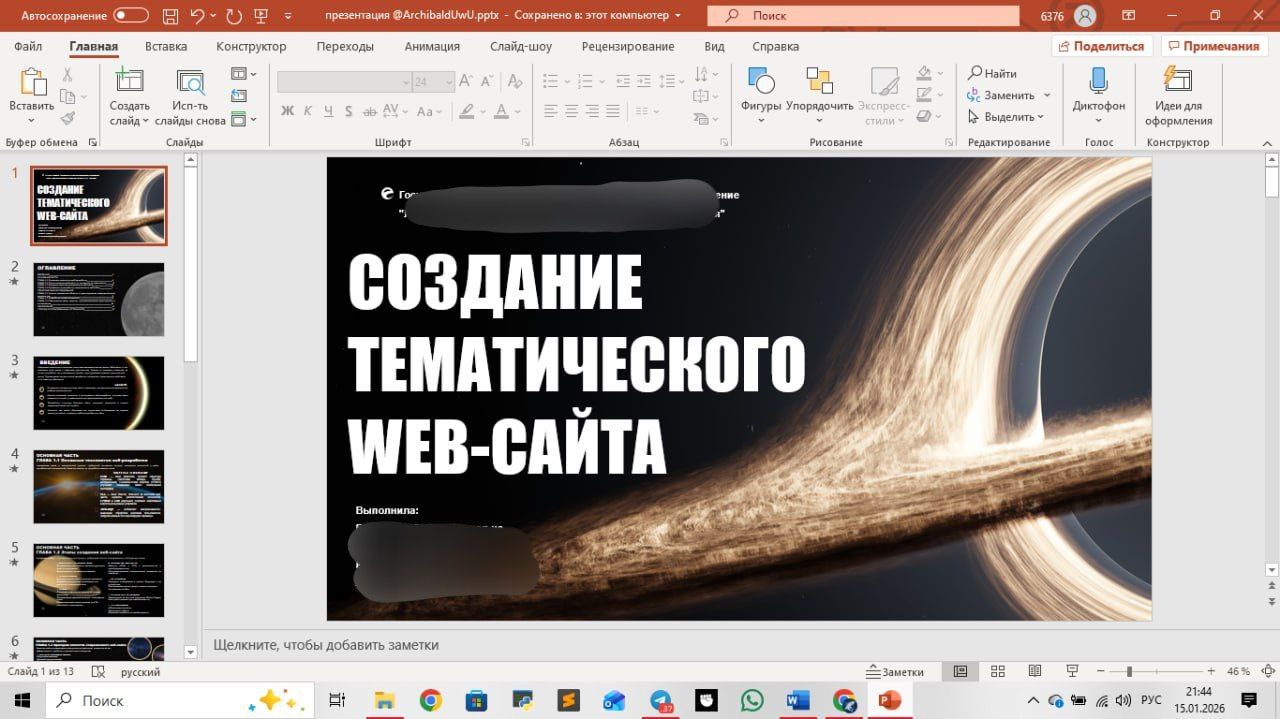The width and height of the screenshot is (1280, 719).
Task: Click the bulleted list icon
Action: (549, 82)
